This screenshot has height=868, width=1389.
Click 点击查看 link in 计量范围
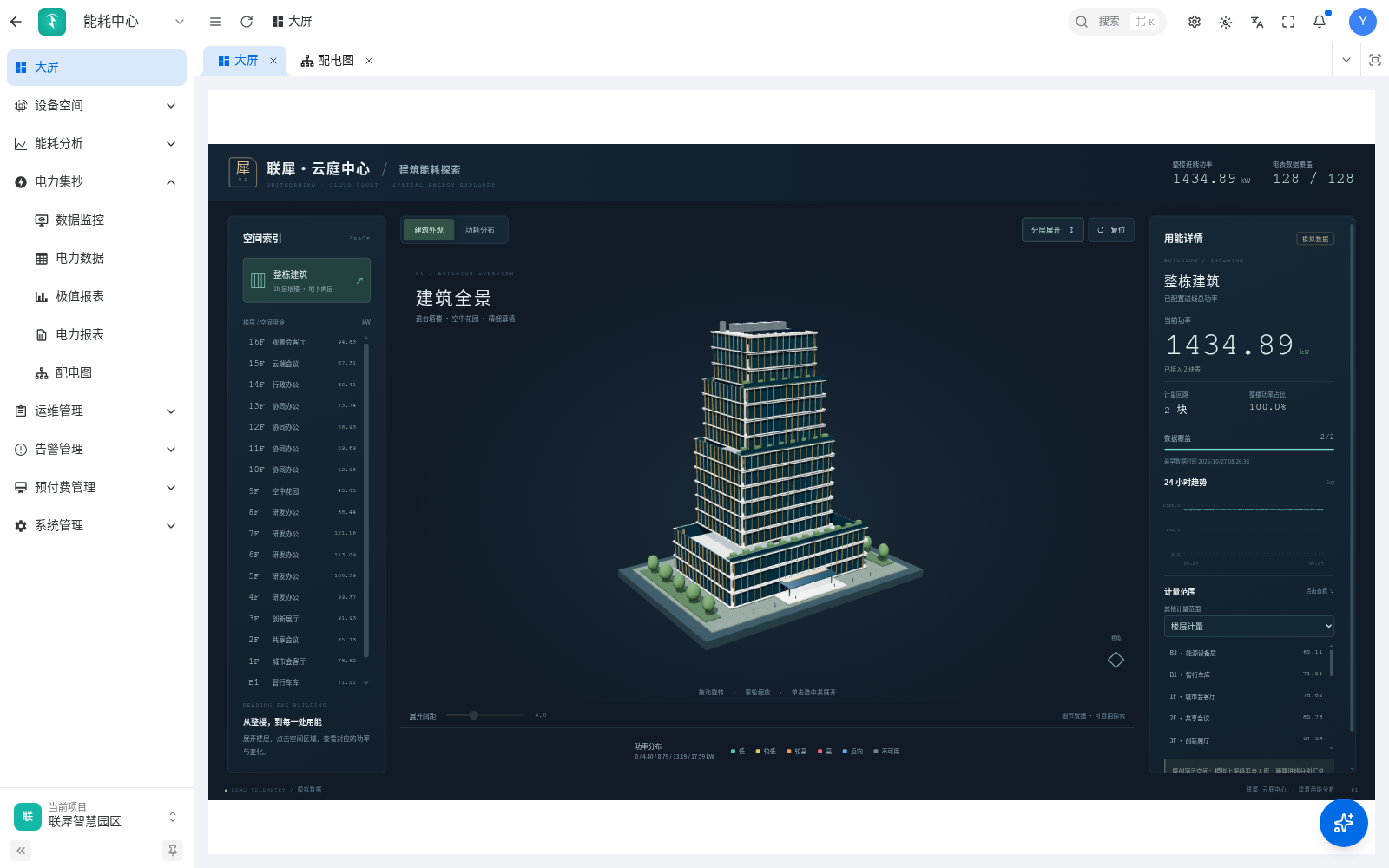click(1319, 591)
